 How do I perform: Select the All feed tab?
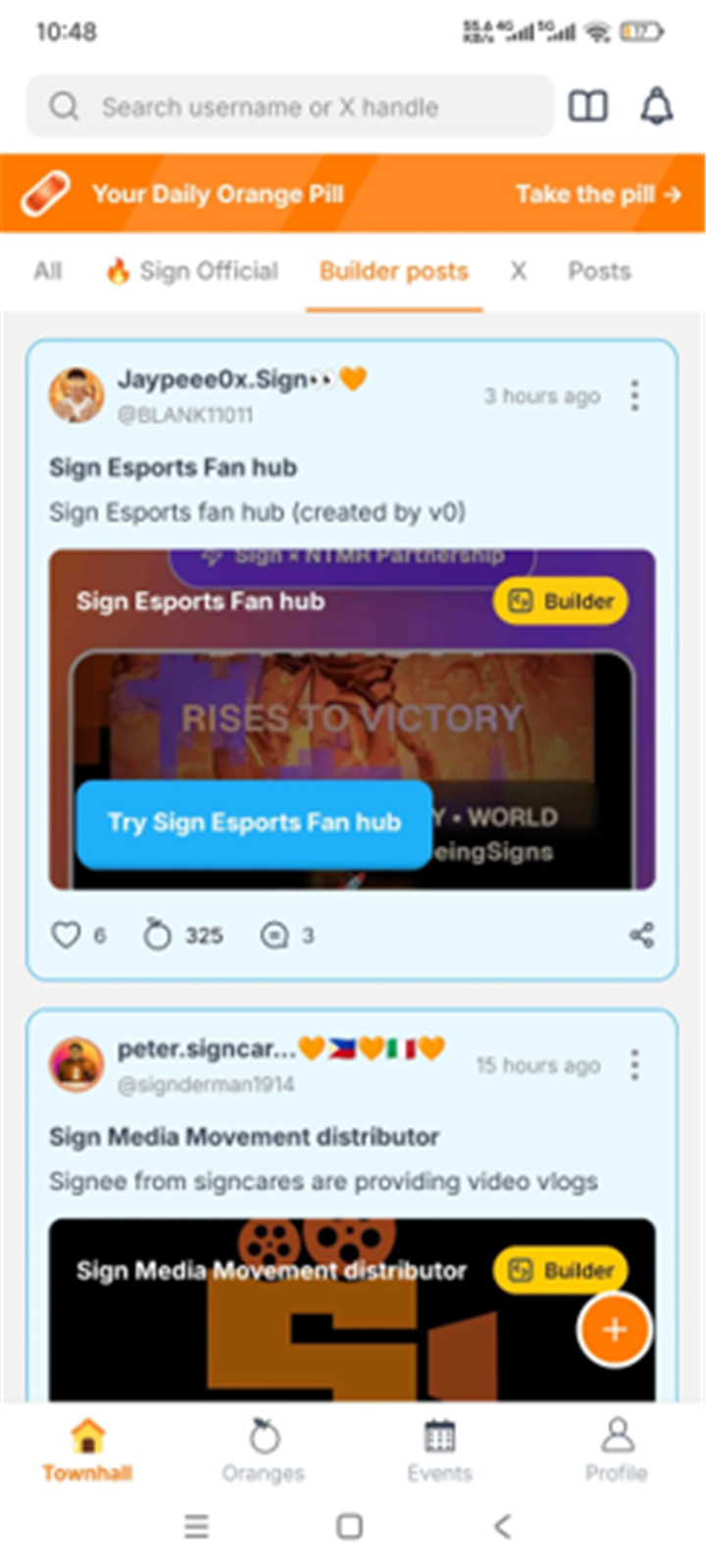pyautogui.click(x=47, y=271)
